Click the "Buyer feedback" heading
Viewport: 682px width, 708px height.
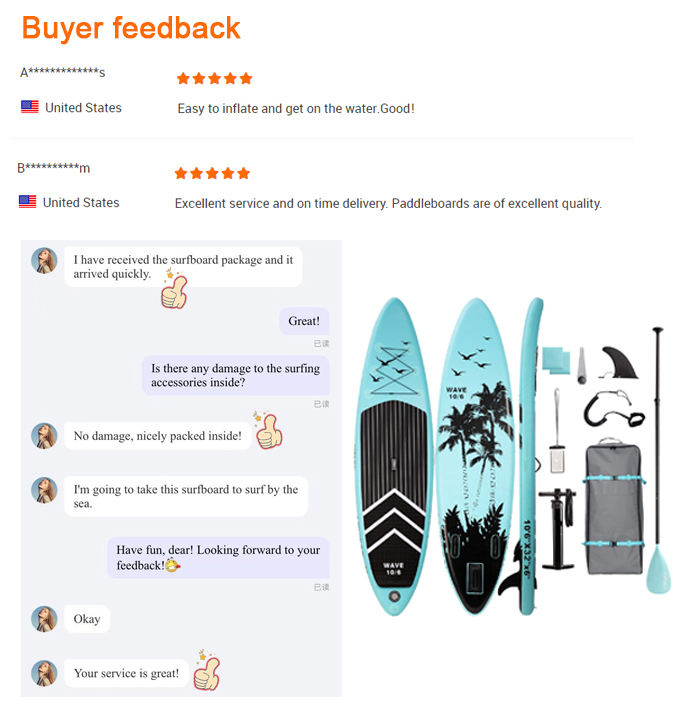point(131,27)
